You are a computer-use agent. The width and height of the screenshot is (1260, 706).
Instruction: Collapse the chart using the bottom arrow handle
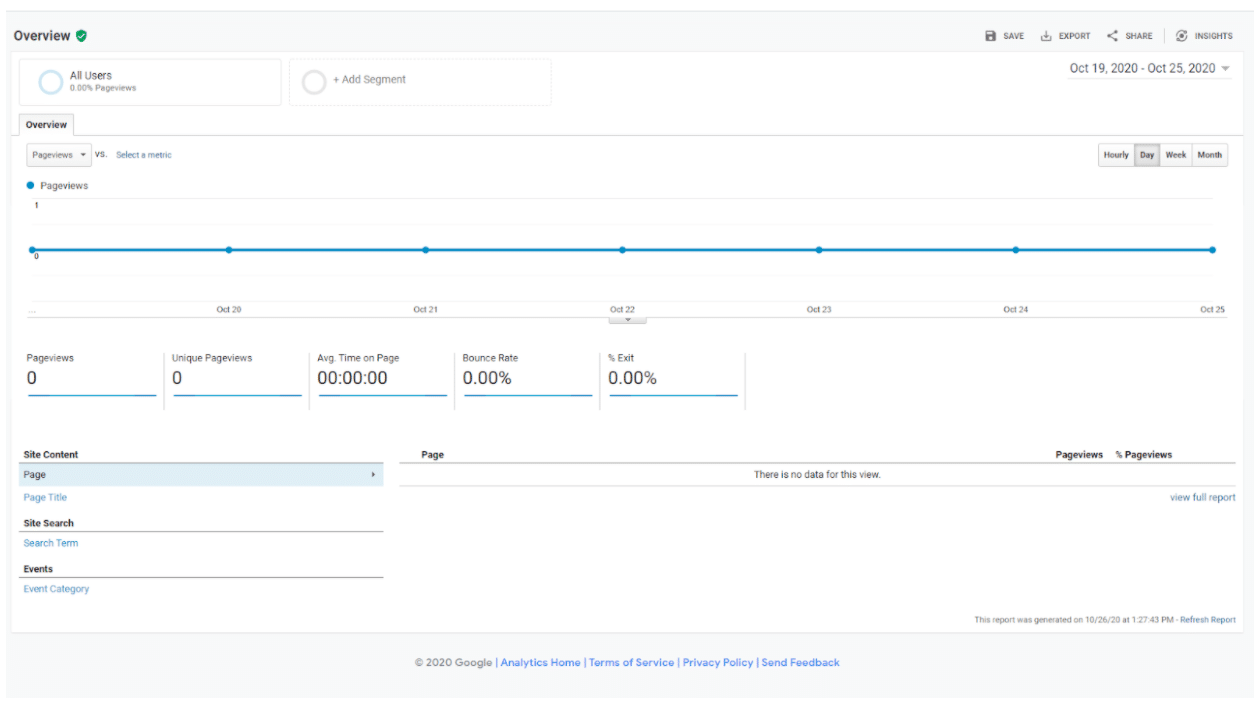click(x=627, y=320)
